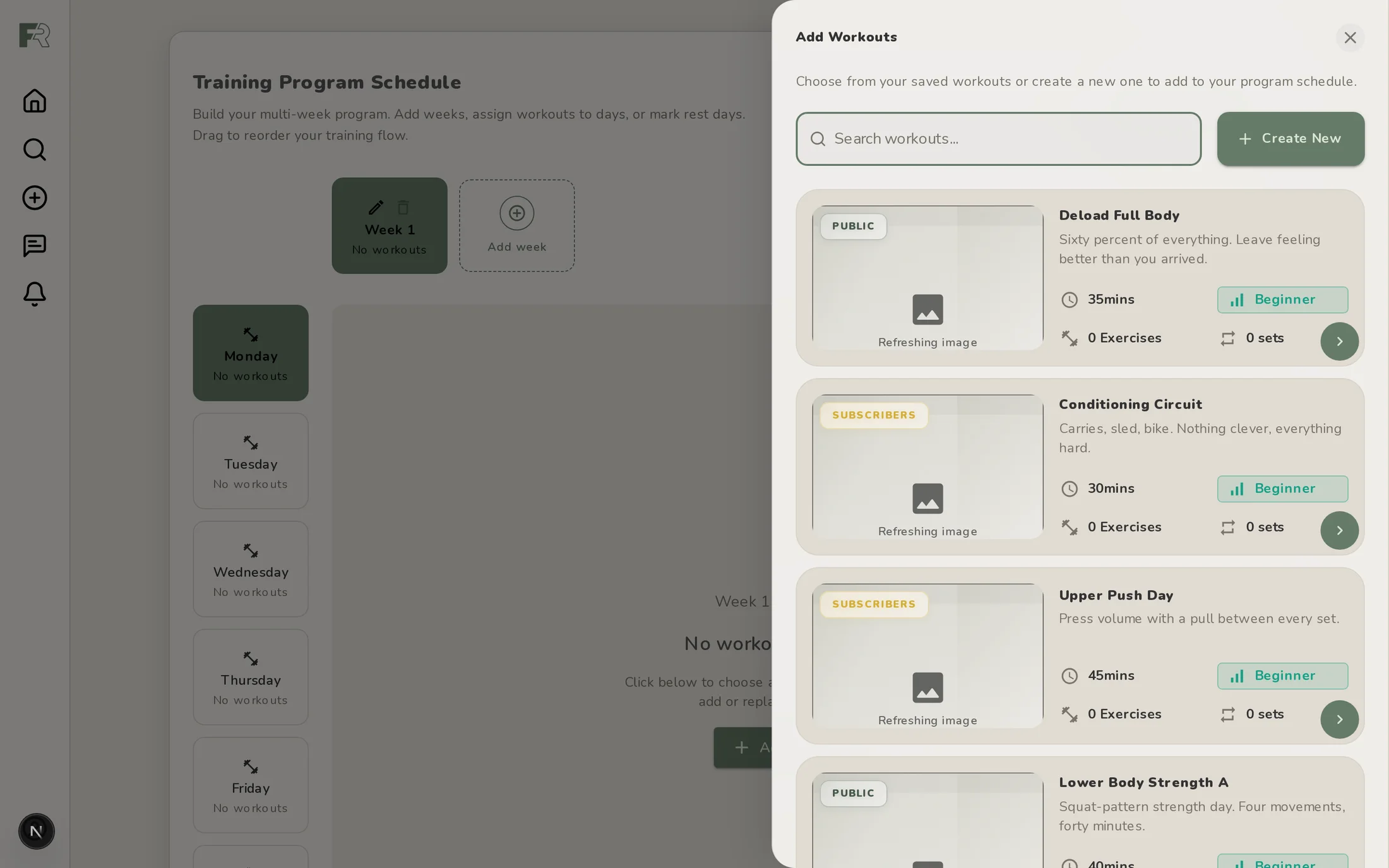Click the Add Workouts panel title
Image resolution: width=1389 pixels, height=868 pixels.
846,37
